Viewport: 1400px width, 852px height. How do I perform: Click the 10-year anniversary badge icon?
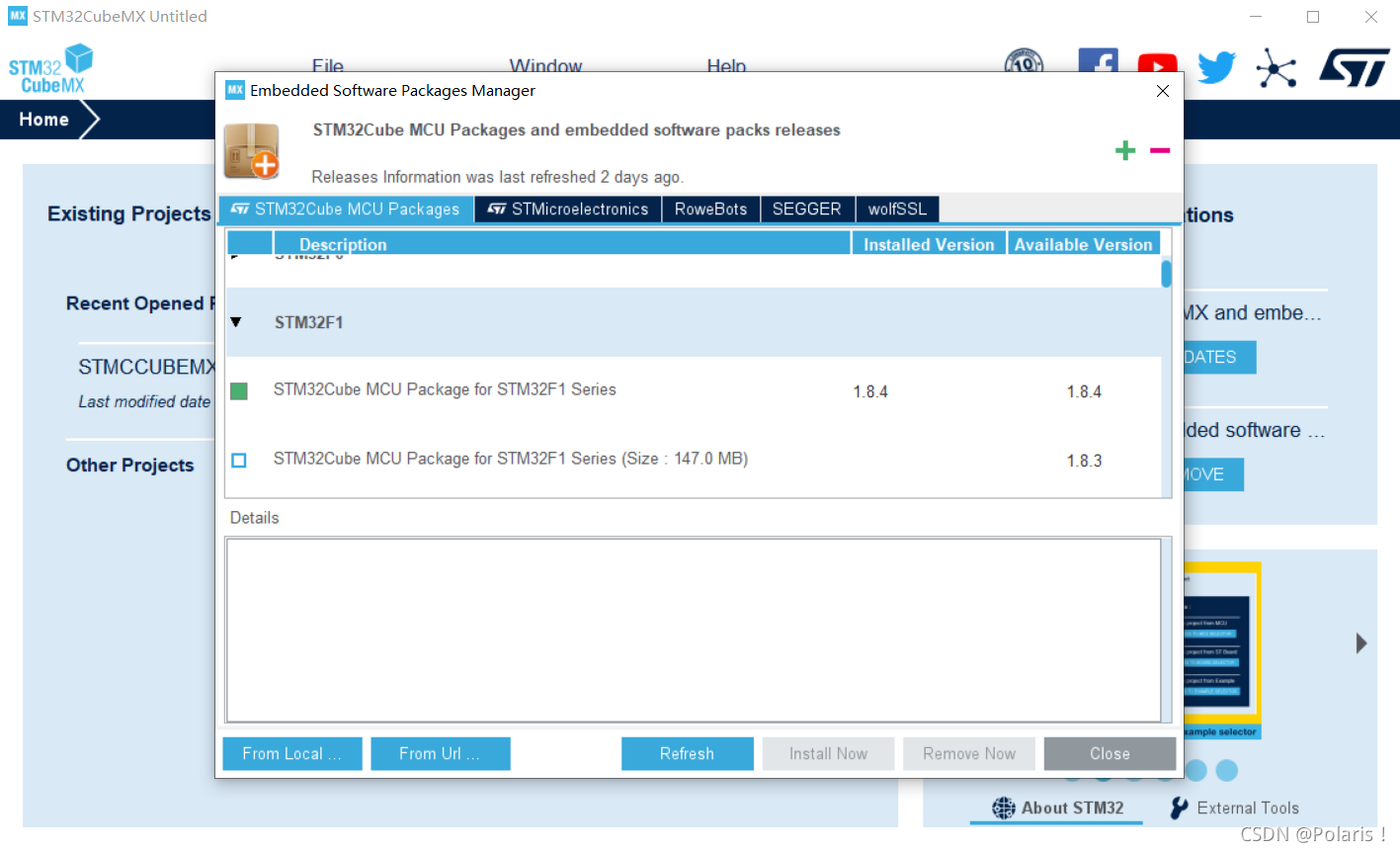pyautogui.click(x=1024, y=61)
